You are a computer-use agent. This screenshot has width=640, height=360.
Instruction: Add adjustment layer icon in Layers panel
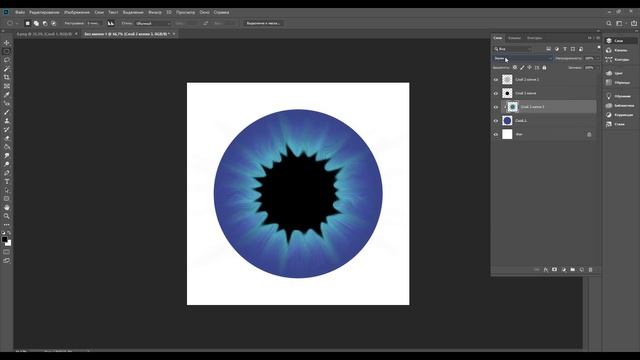pyautogui.click(x=564, y=270)
